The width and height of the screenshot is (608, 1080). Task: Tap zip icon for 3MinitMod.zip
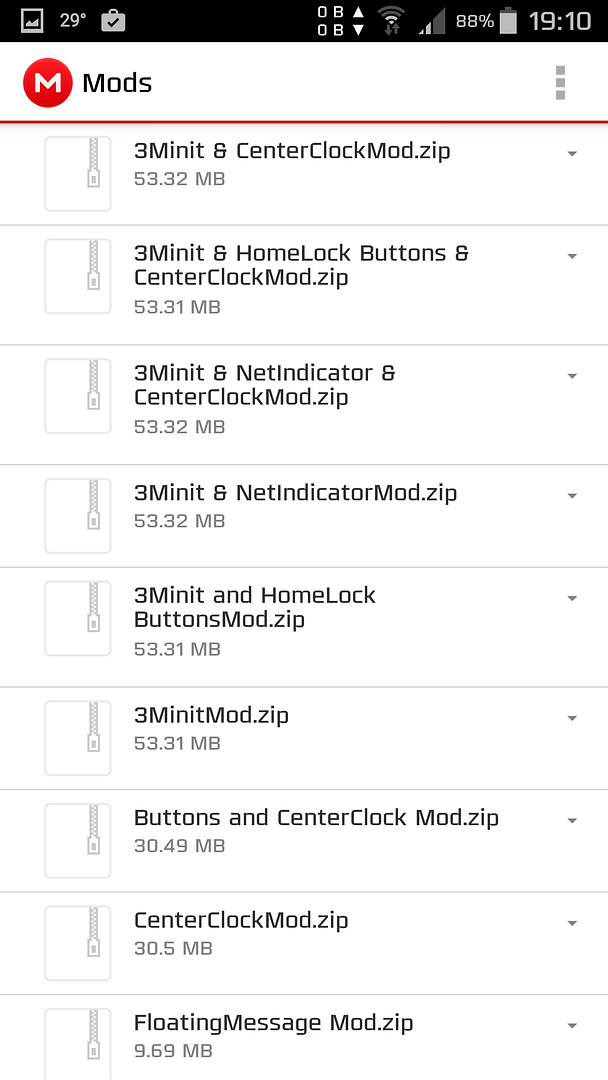[78, 738]
